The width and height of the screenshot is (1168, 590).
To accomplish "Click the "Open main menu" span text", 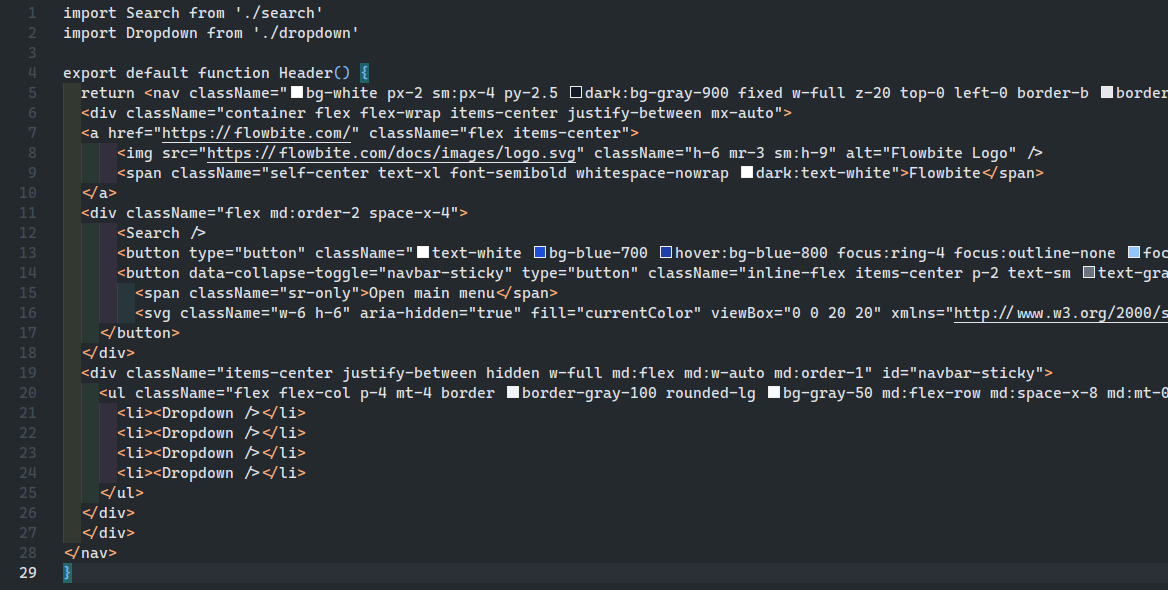I will point(432,293).
